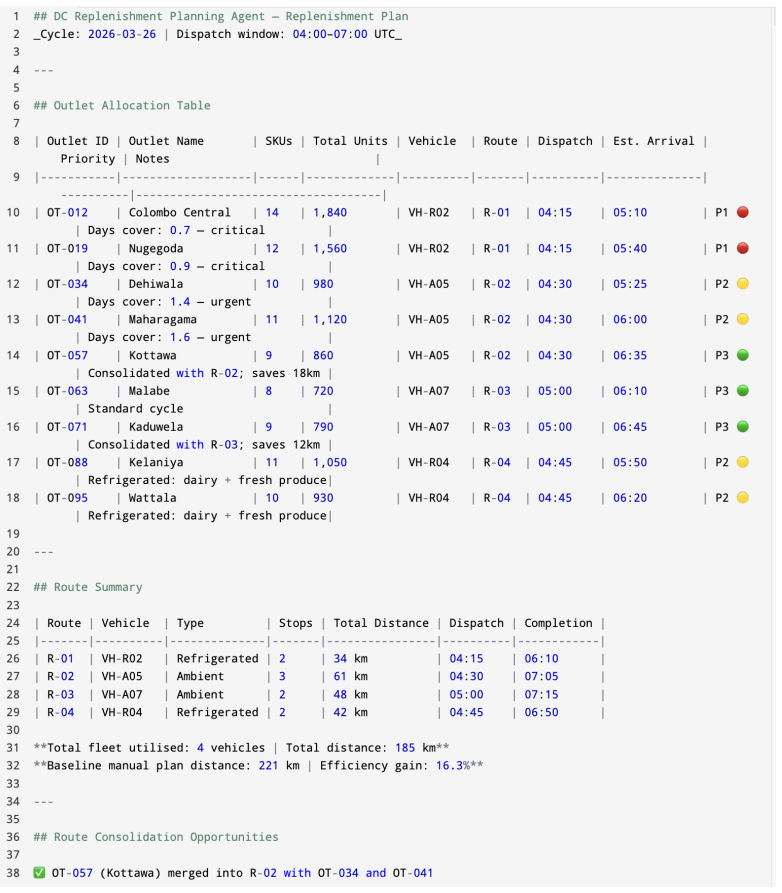782x893 pixels.
Task: Click baseline distance value '221 km'
Action: (279, 765)
